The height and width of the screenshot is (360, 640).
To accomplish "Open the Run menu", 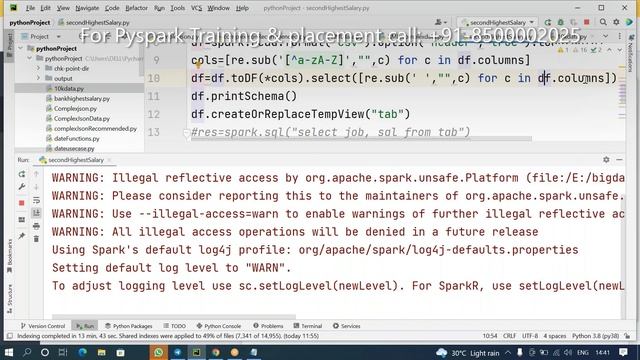I will [159, 8].
